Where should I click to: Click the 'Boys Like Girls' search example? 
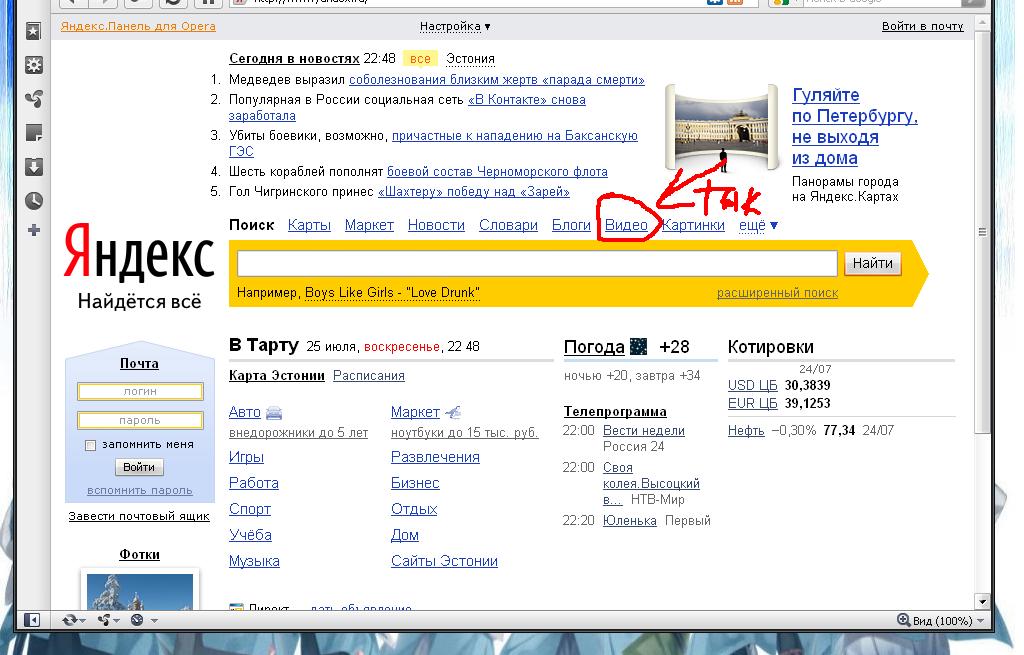[392, 293]
